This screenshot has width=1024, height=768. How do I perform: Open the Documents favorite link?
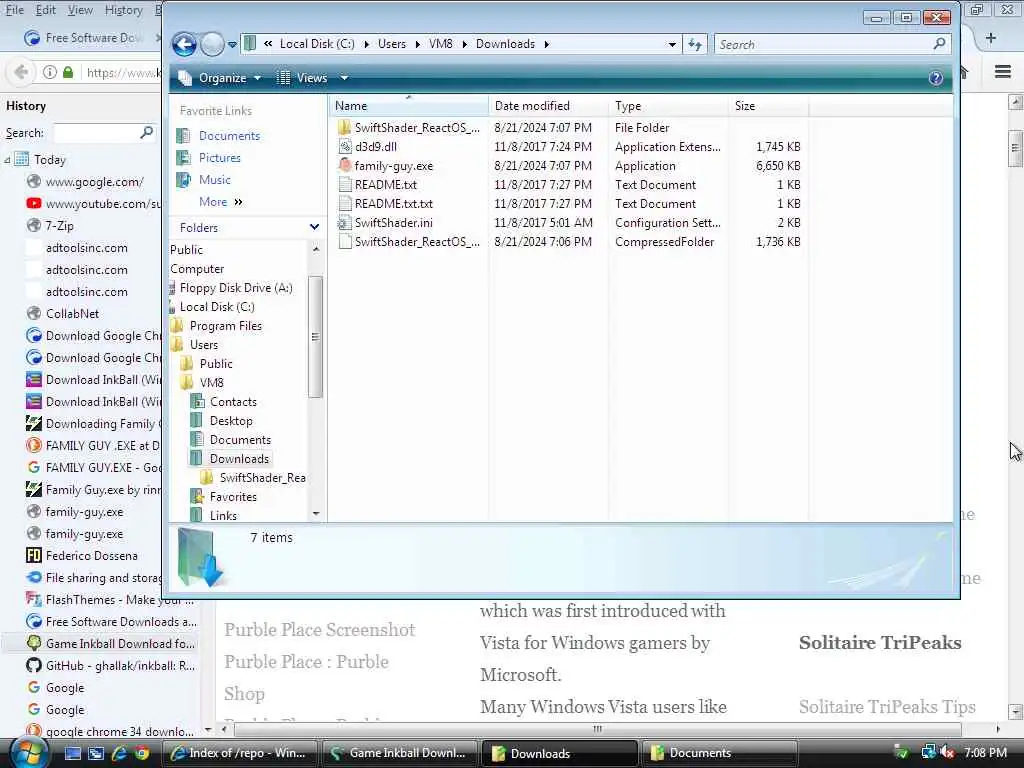pos(229,136)
